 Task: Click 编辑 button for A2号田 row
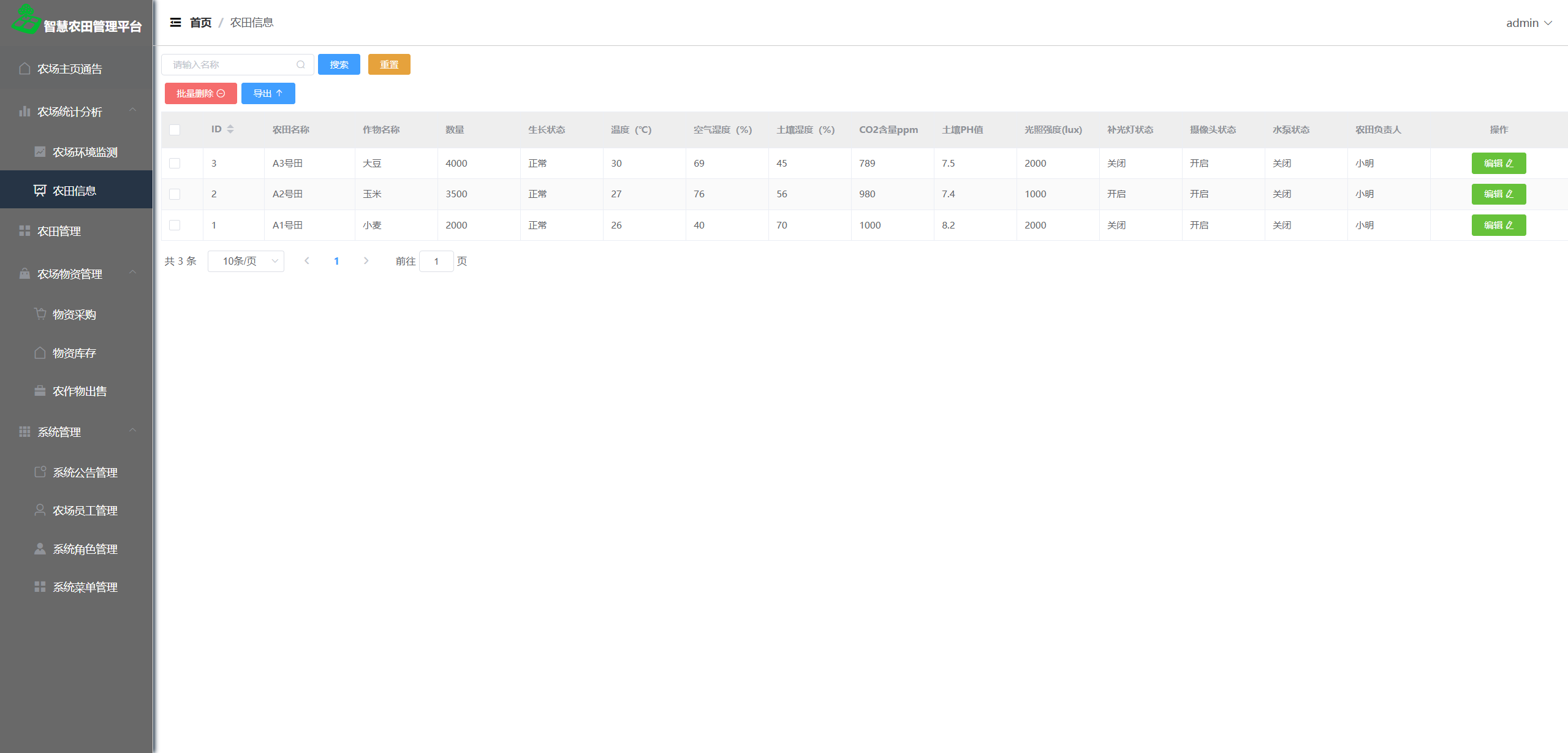click(x=1498, y=194)
